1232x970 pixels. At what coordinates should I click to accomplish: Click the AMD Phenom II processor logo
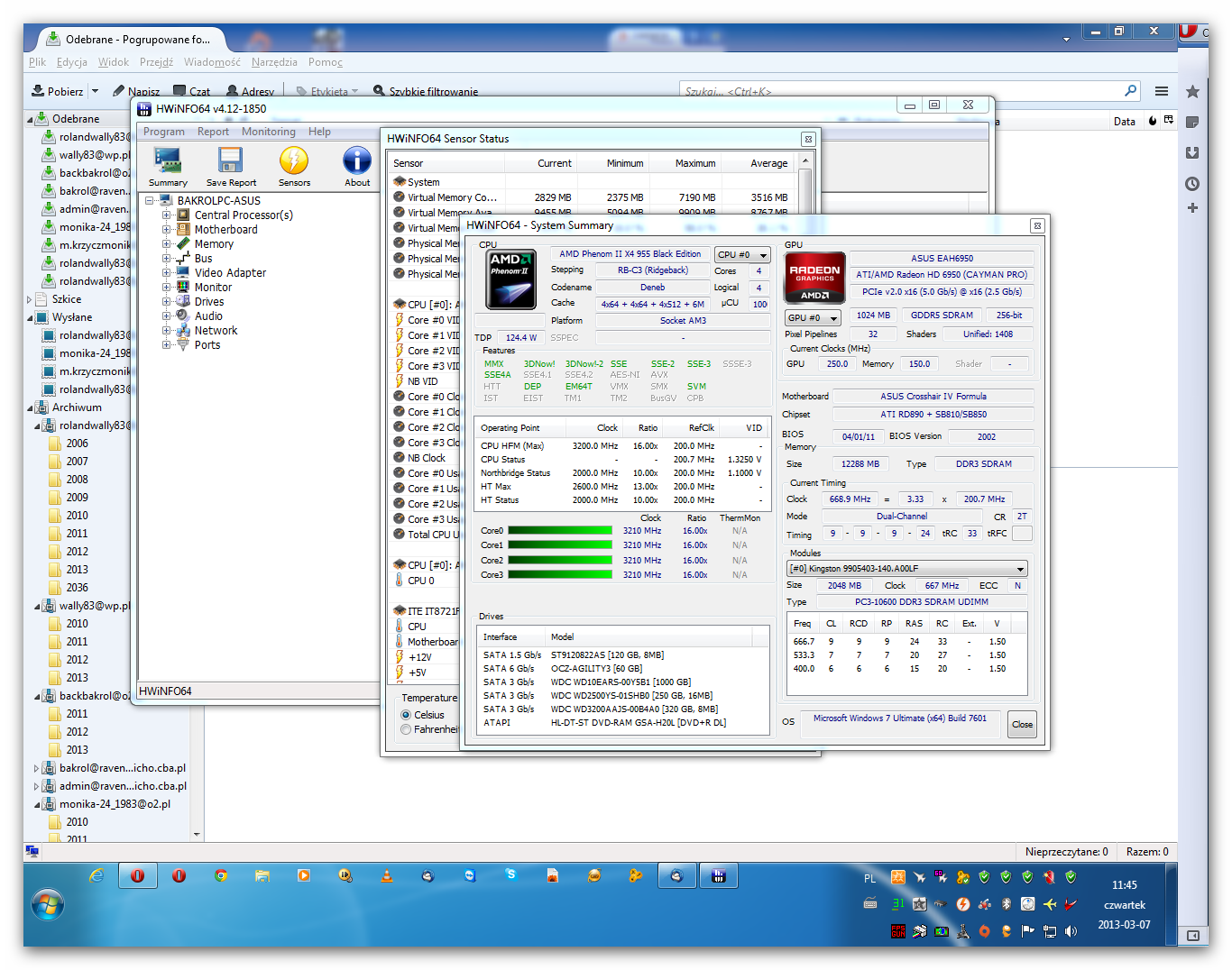click(x=510, y=280)
